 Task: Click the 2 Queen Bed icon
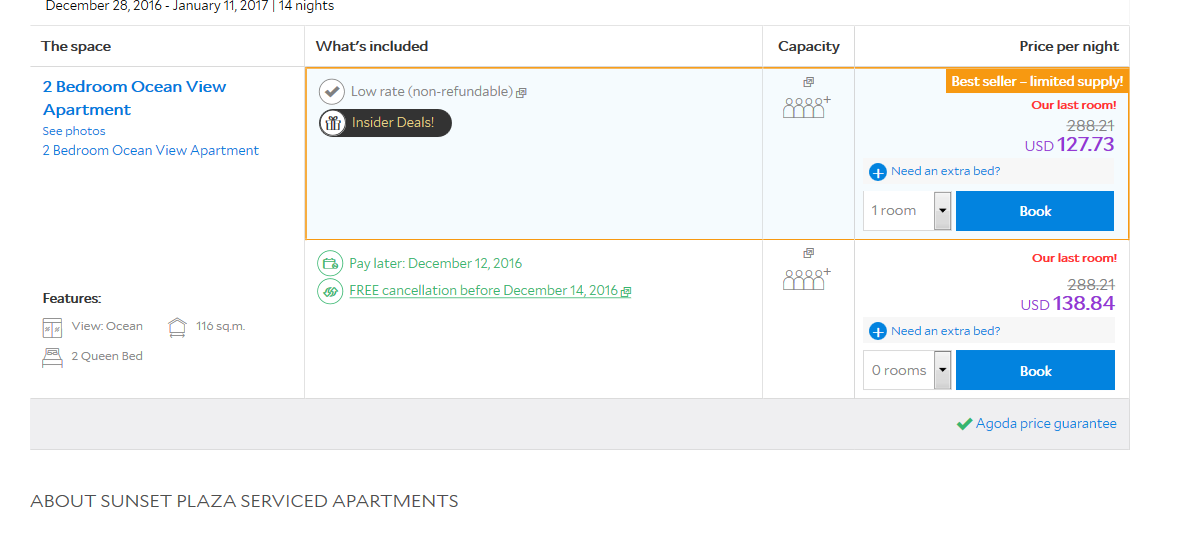click(x=53, y=357)
